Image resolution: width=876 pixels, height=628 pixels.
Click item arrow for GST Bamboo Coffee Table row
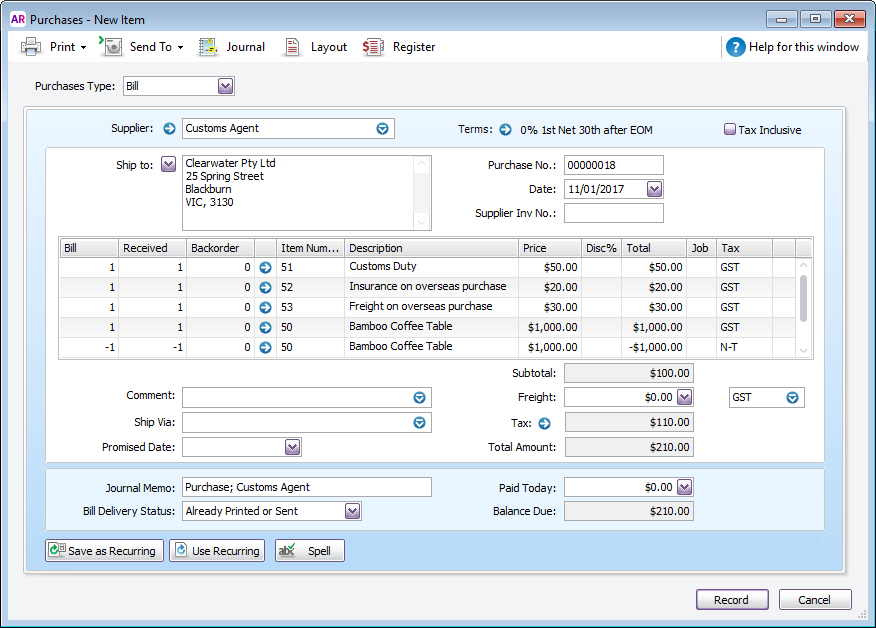coord(265,327)
